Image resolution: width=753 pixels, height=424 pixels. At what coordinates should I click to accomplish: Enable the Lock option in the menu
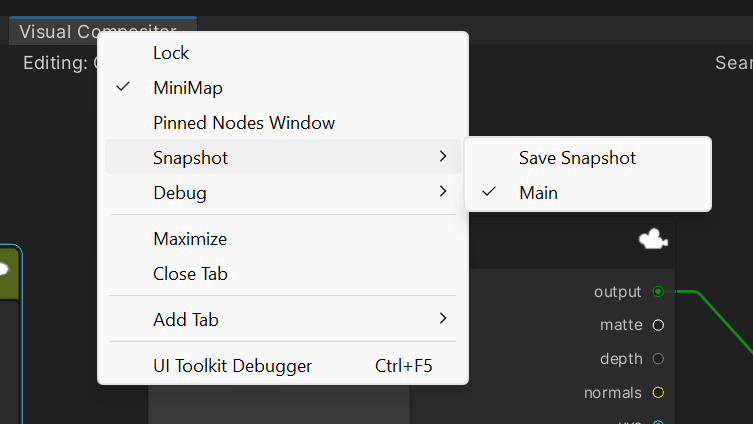[171, 53]
